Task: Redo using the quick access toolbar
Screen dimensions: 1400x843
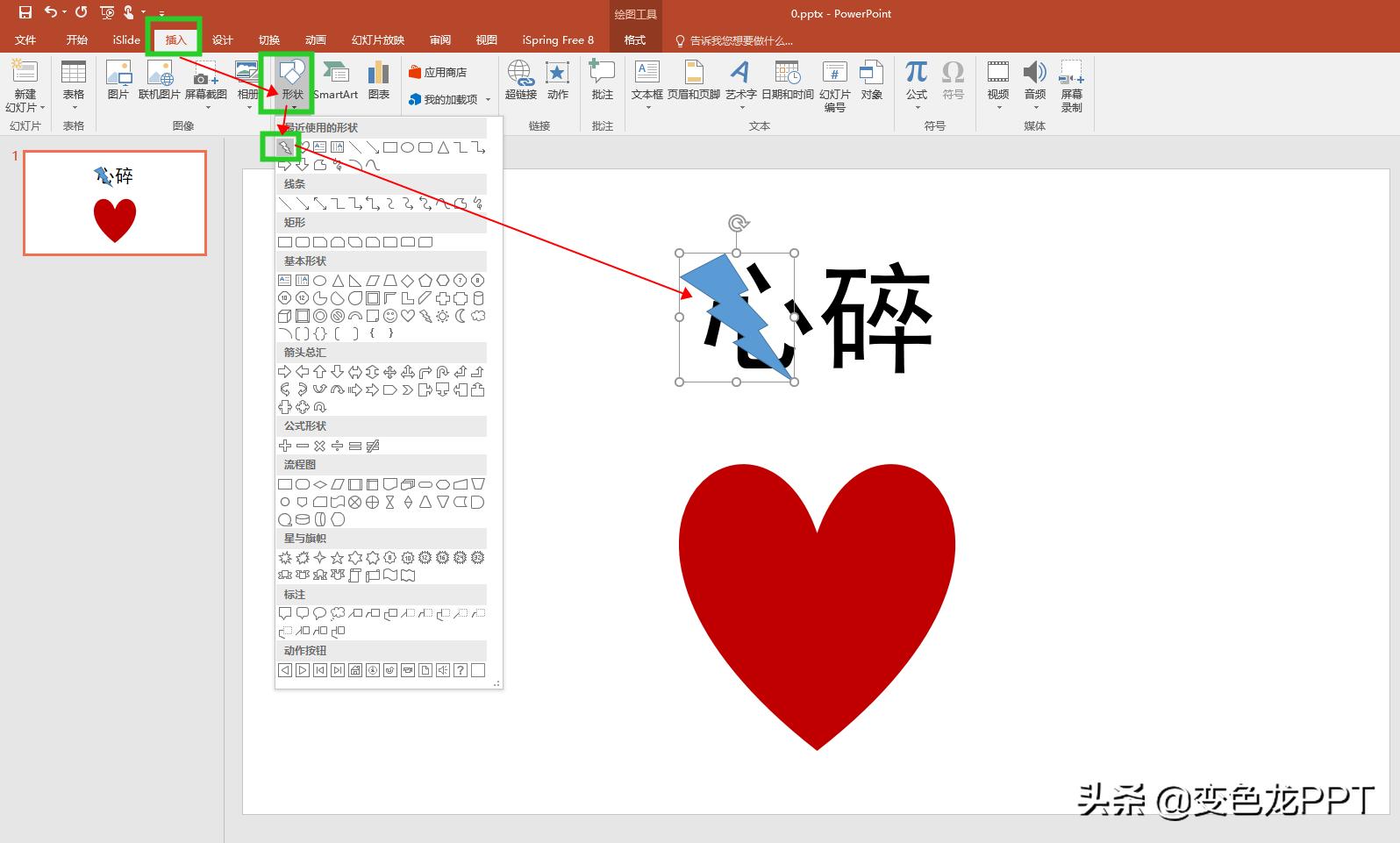Action: [82, 12]
